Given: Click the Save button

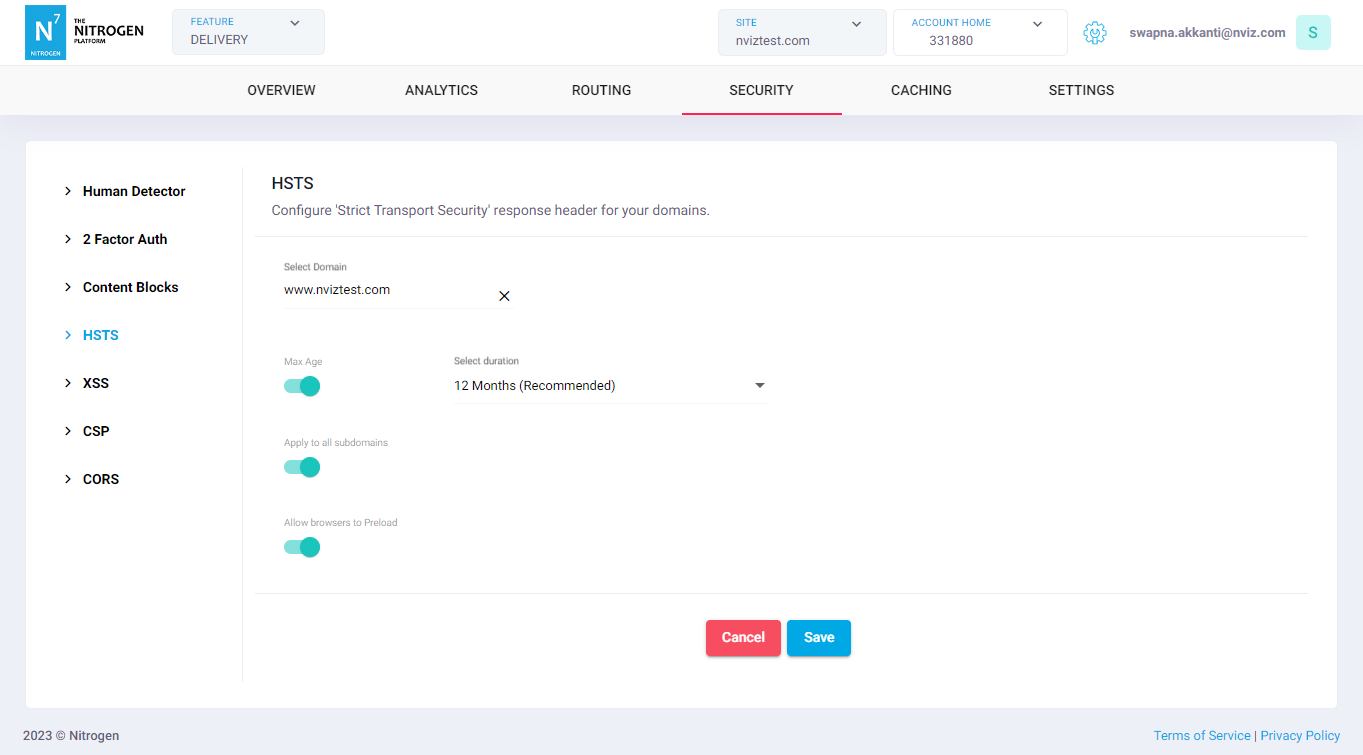Looking at the screenshot, I should tap(818, 638).
